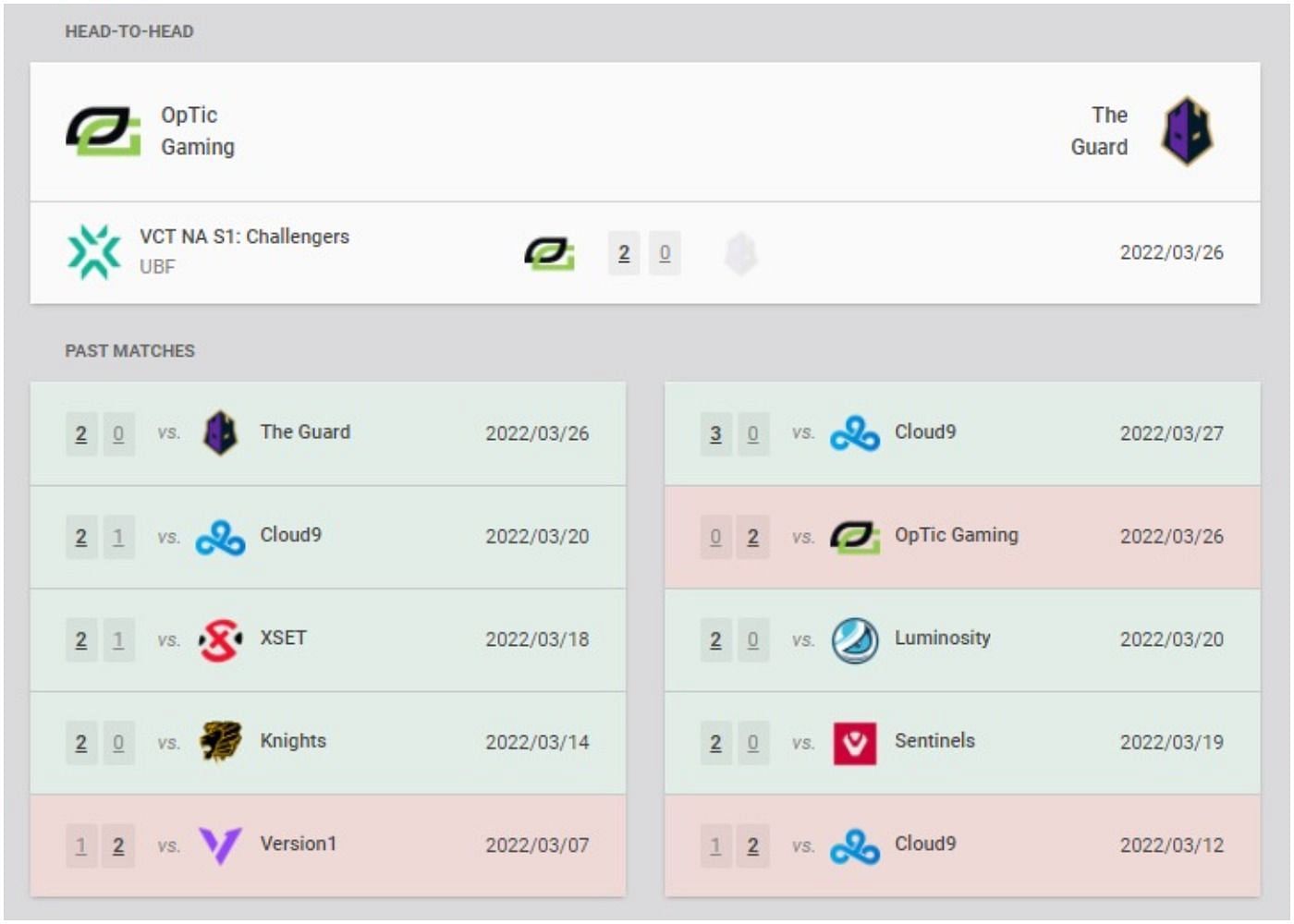Viewport: 1294px width, 924px height.
Task: Open the OpTic Gaming team name header
Action: click(x=198, y=131)
